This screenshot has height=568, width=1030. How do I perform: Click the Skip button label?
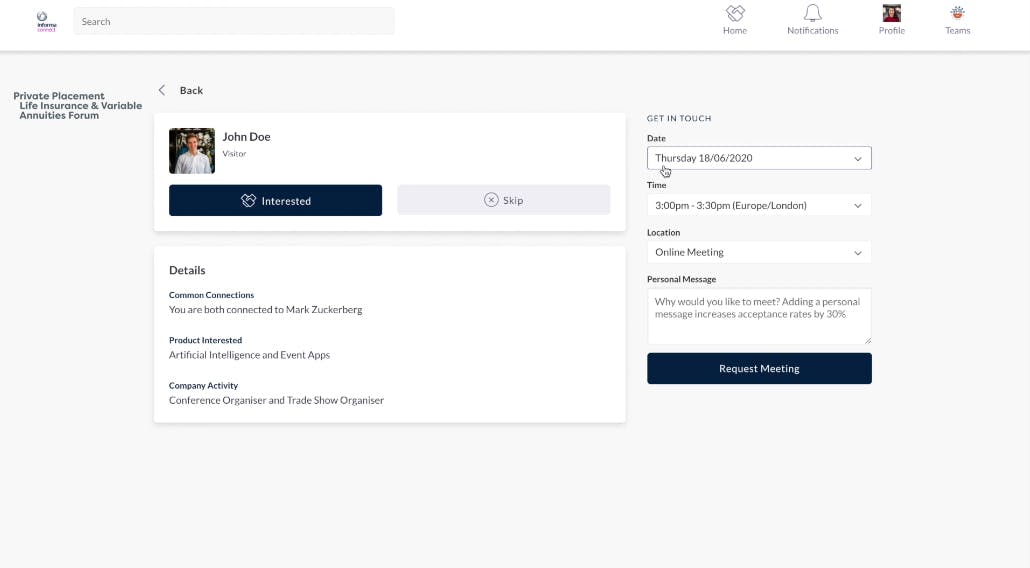tap(513, 200)
